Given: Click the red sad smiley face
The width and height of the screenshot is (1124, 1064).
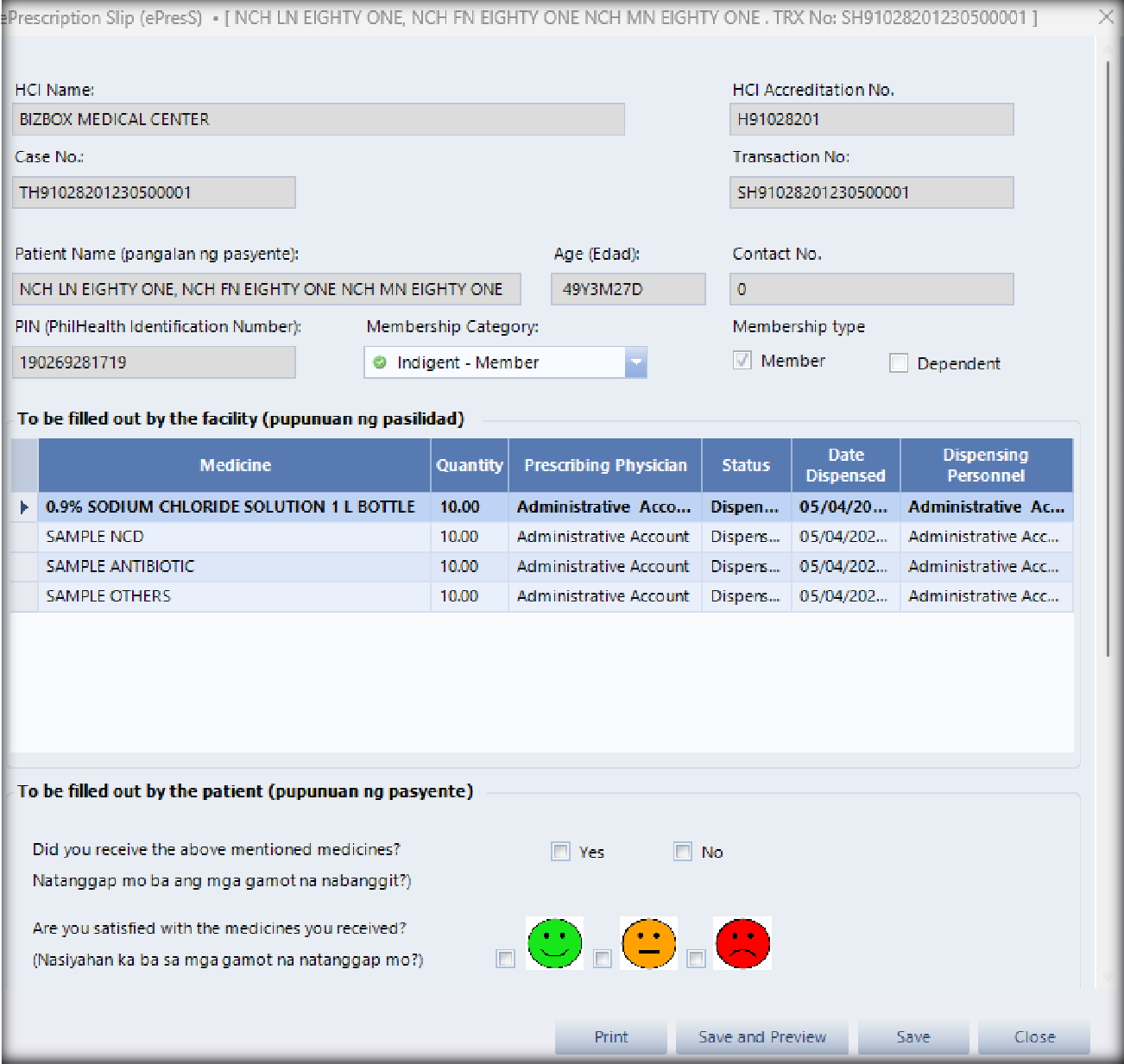Looking at the screenshot, I should (742, 942).
